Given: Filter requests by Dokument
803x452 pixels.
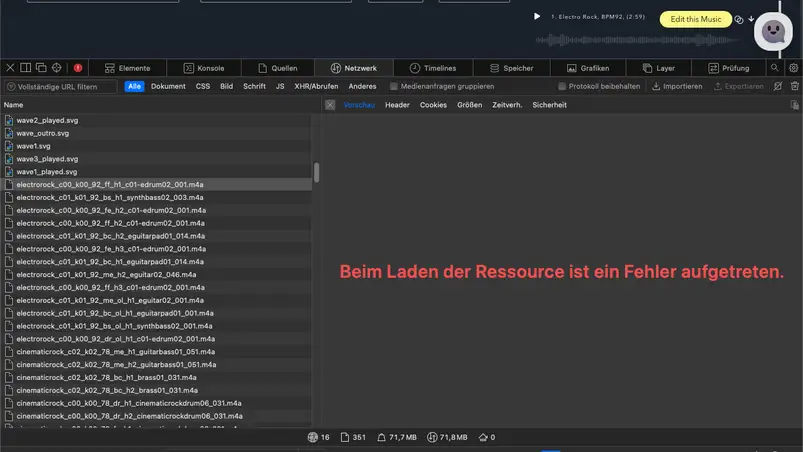Looking at the screenshot, I should click(168, 87).
